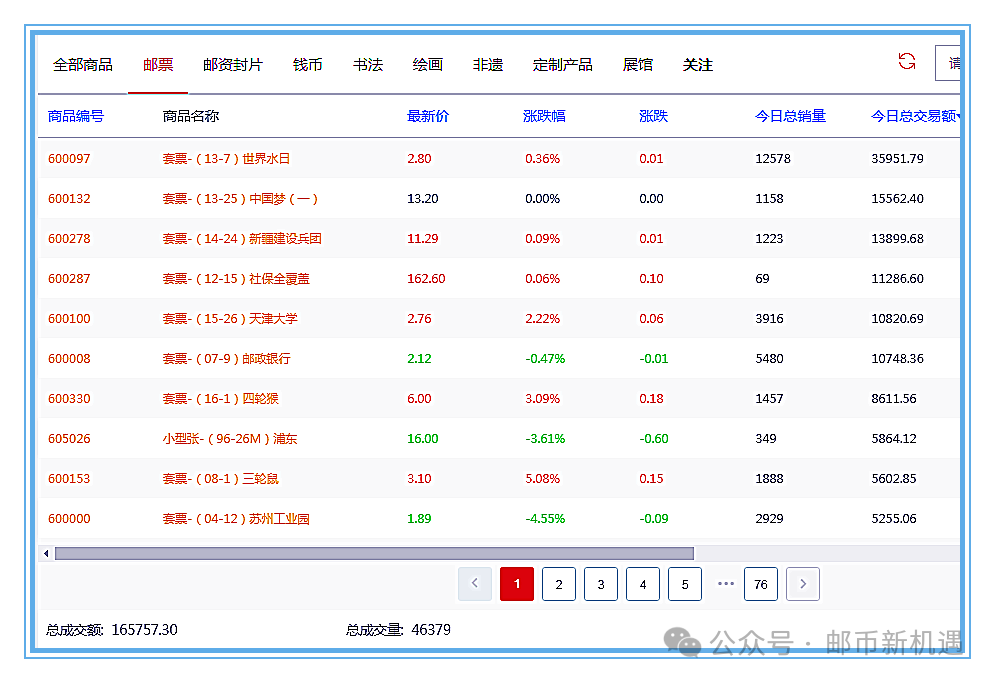Image resolution: width=995 pixels, height=683 pixels.
Task: Switch to the 邮资封片 tab
Action: [x=232, y=65]
